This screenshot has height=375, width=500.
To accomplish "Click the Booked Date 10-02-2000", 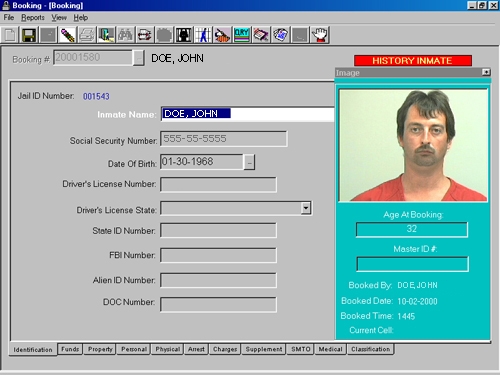I will (x=417, y=301).
